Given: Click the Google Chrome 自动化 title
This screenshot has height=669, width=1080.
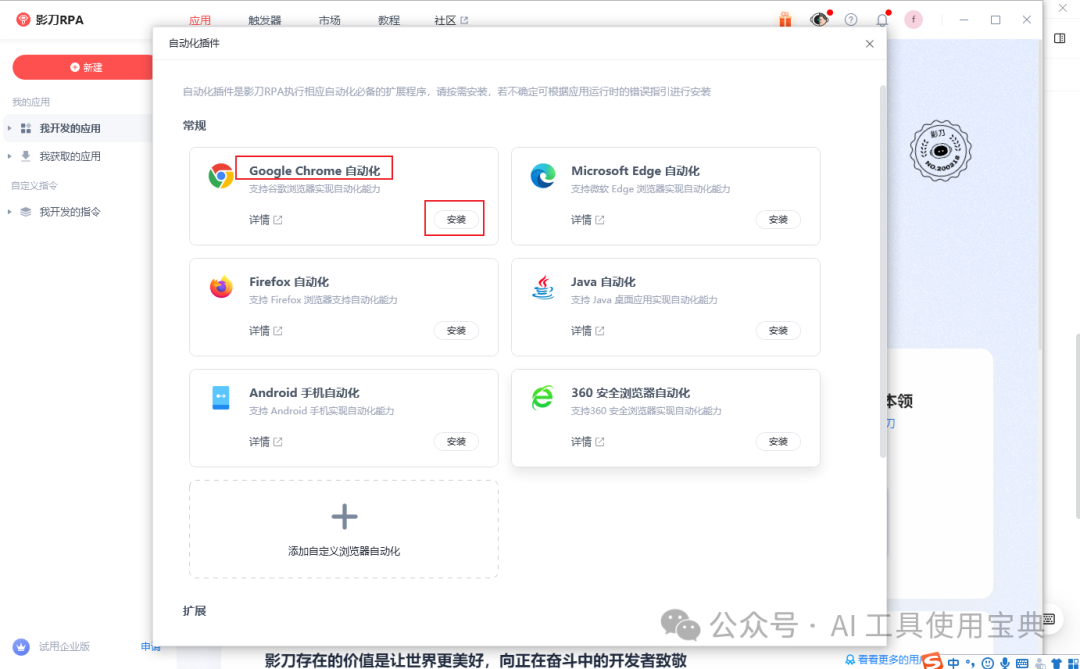Looking at the screenshot, I should (314, 170).
